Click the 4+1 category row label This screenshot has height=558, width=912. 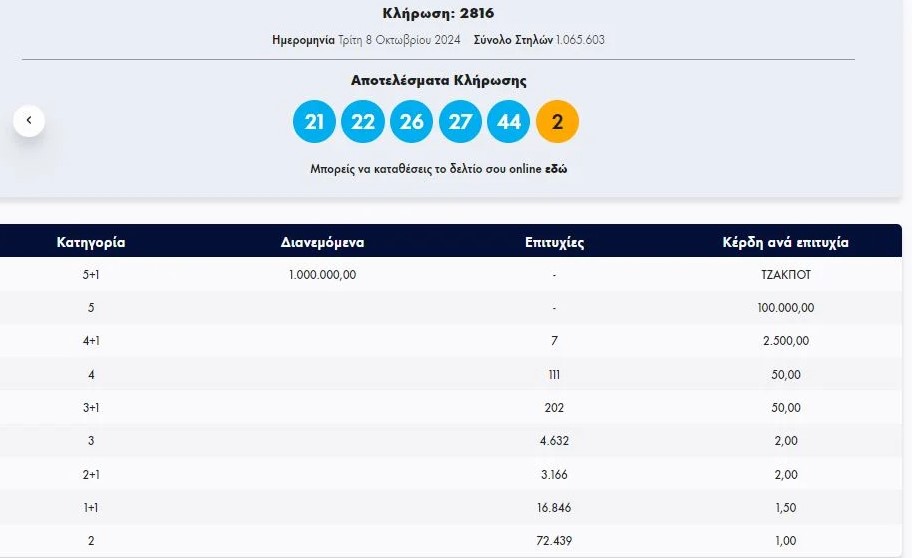(x=91, y=341)
